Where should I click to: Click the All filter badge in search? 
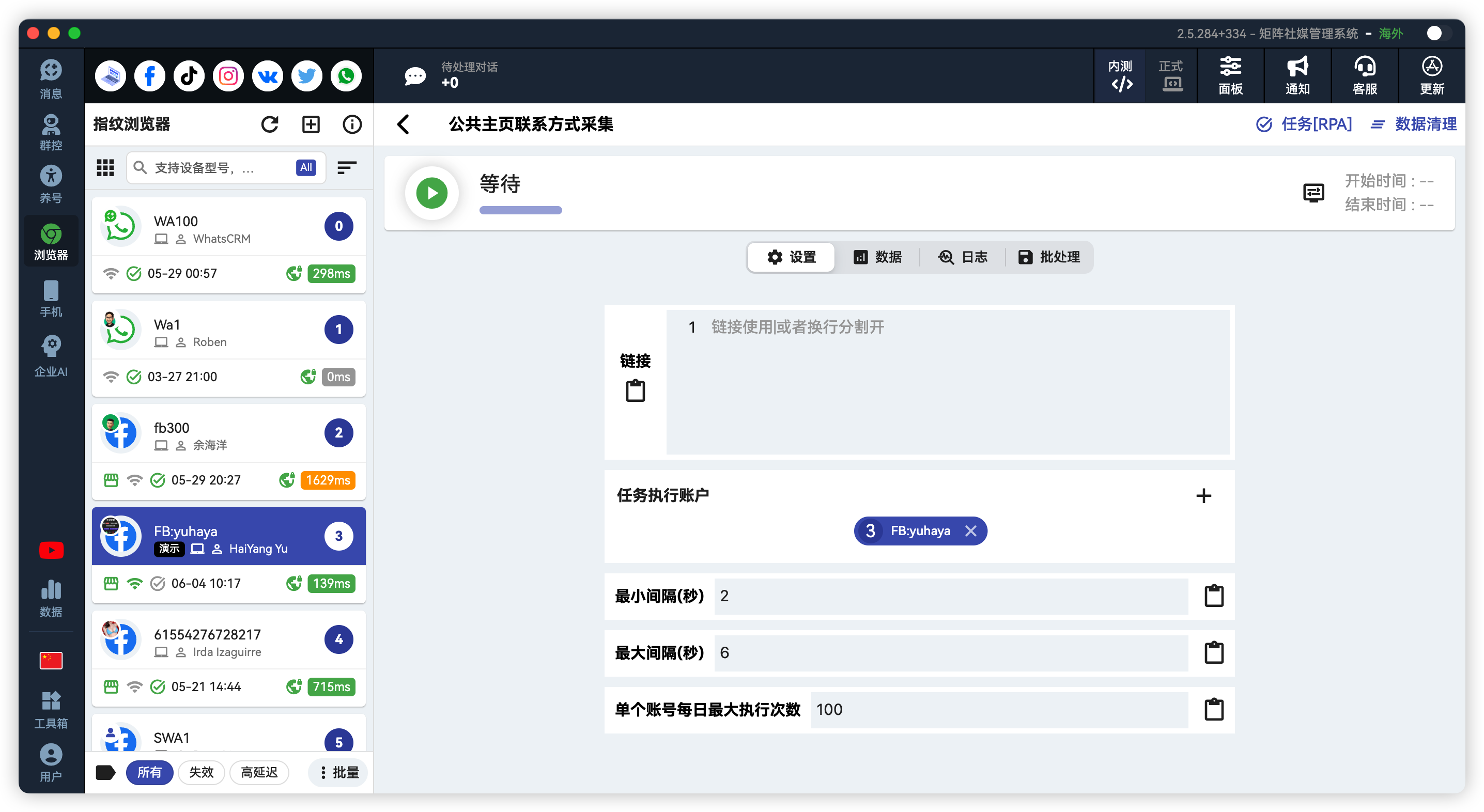pos(306,167)
